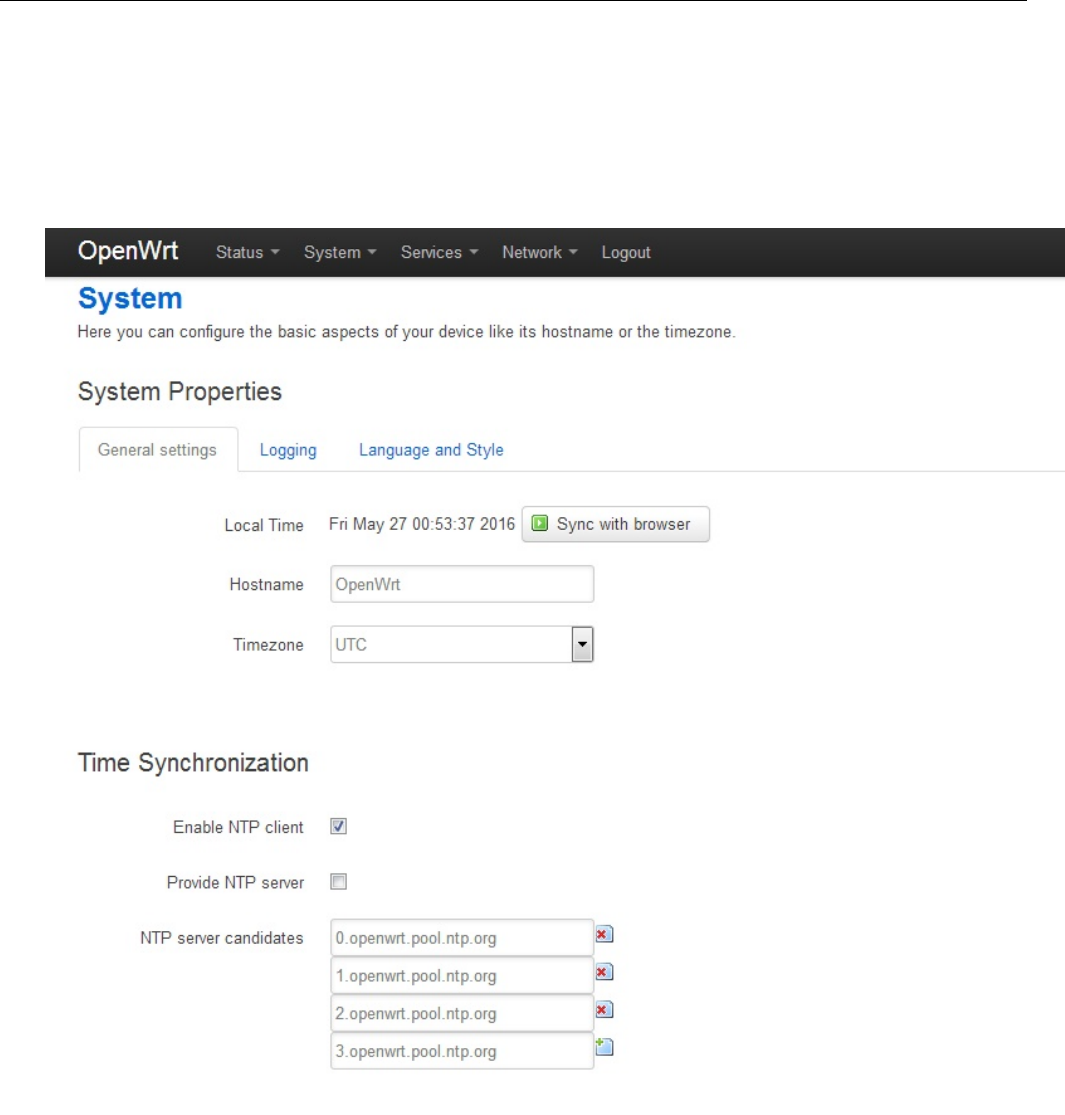
Task: Open the System navigation menu
Action: pyautogui.click(x=340, y=252)
